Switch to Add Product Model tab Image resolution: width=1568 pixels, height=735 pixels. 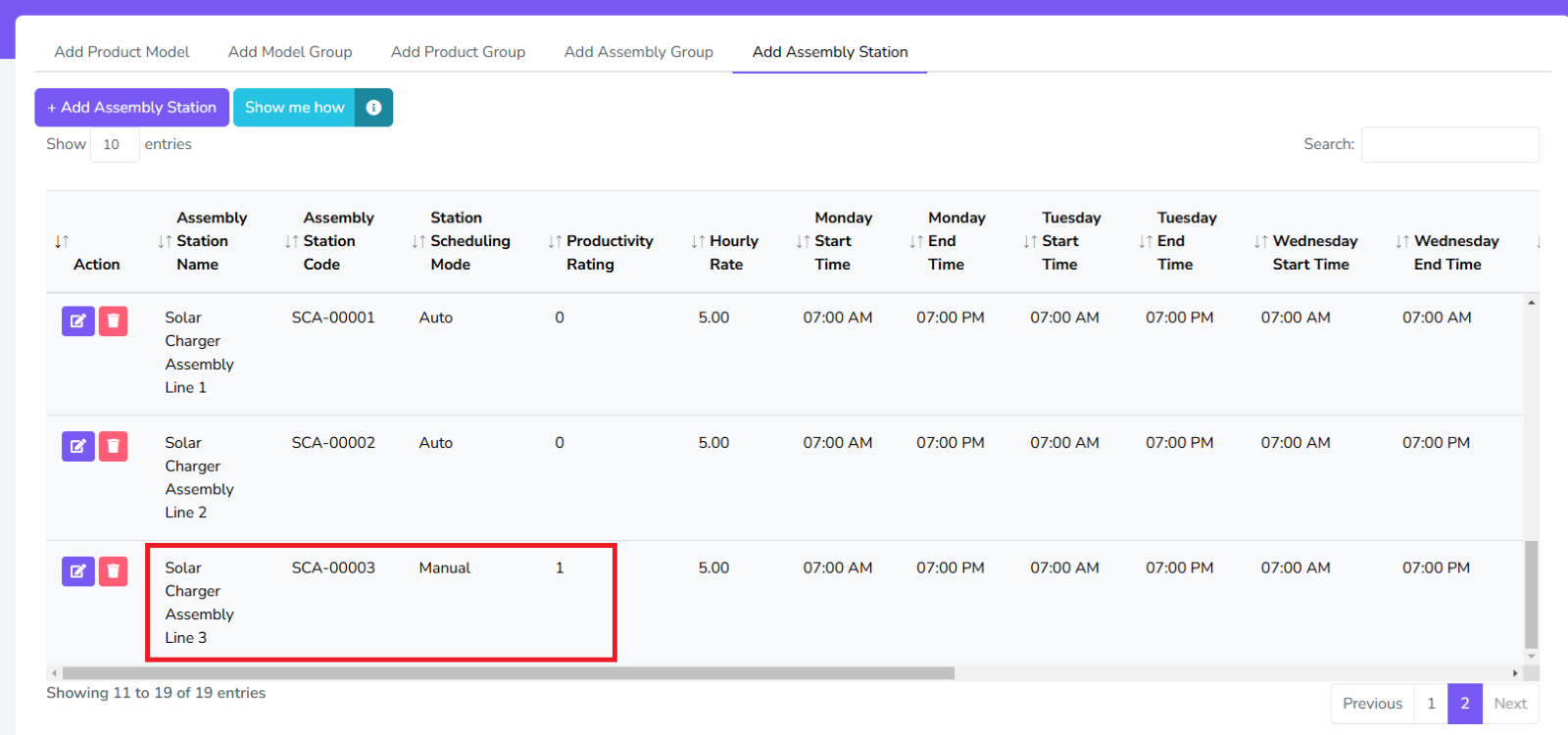tap(122, 52)
